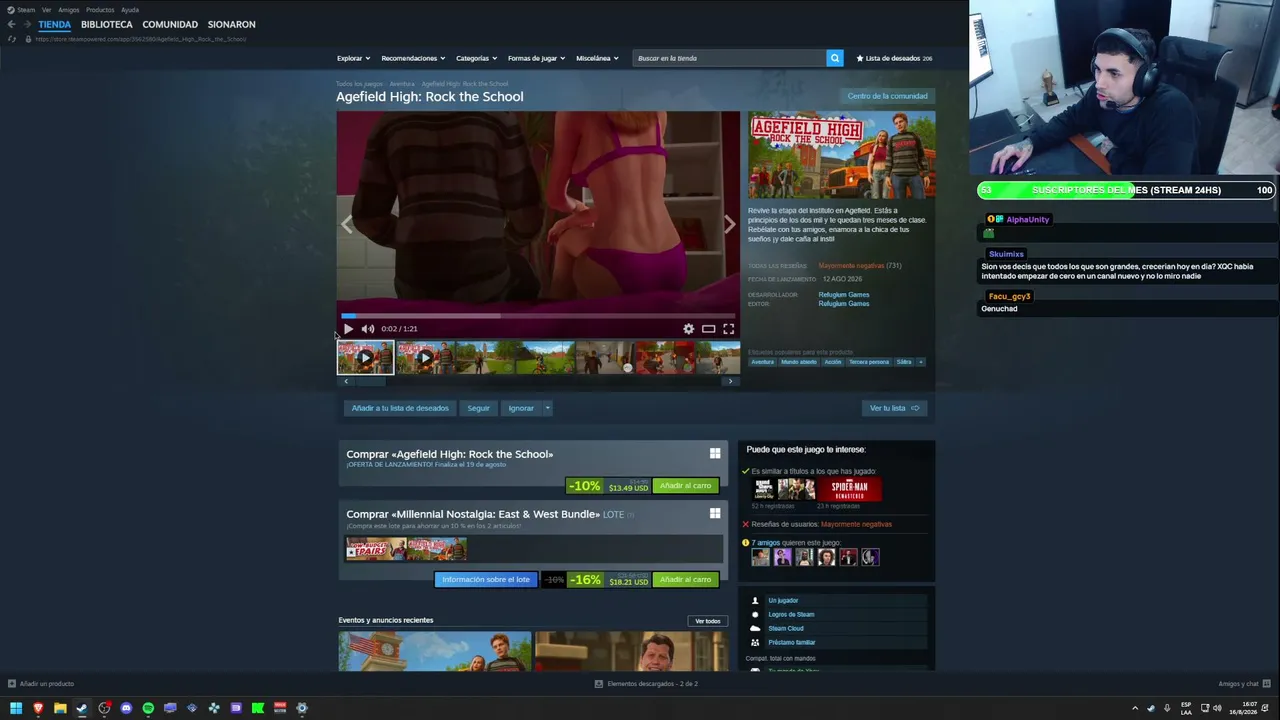Open File Explorer from taskbar
Viewport: 1280px width, 720px height.
coord(60,708)
